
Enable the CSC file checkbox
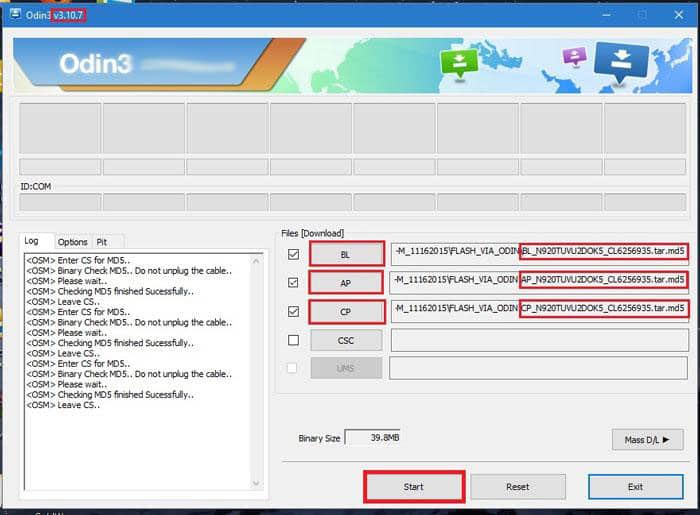(x=293, y=340)
